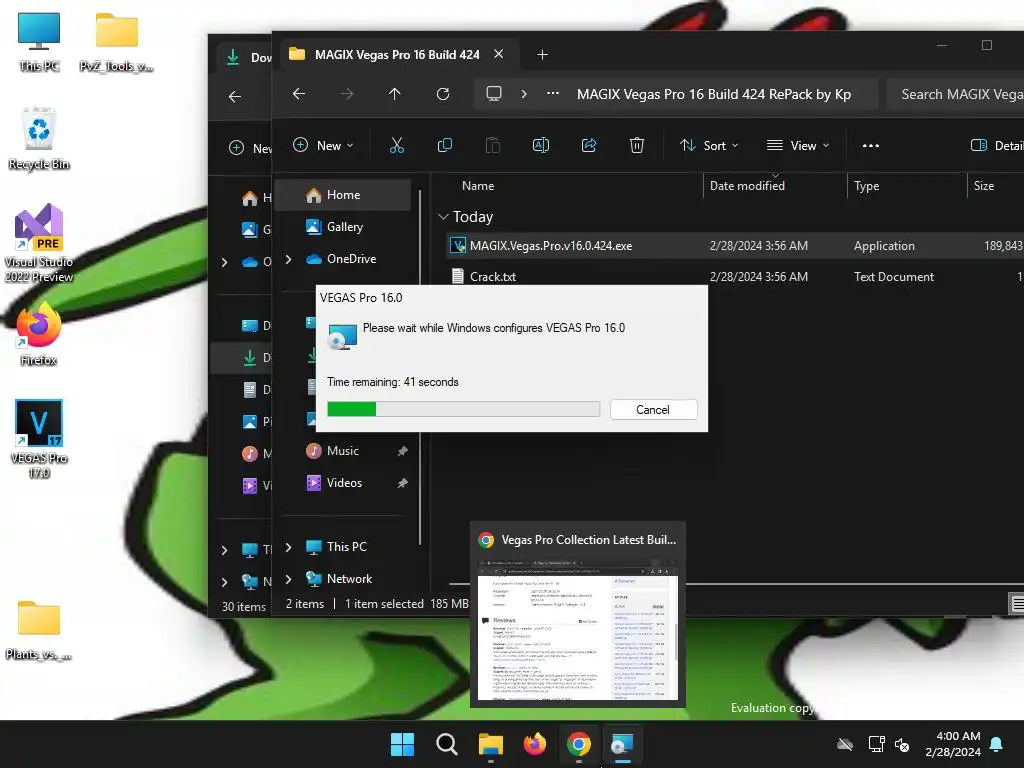Collapse the Today group
The height and width of the screenshot is (768, 1024).
point(443,216)
